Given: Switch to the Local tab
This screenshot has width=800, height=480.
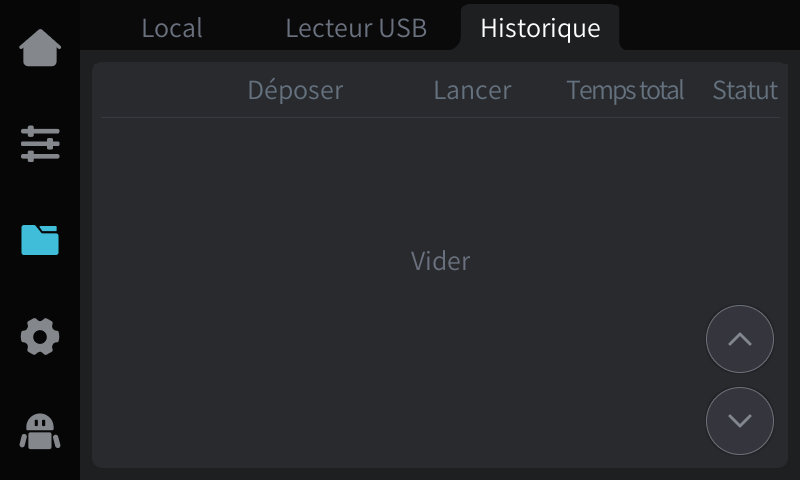Looking at the screenshot, I should [172, 28].
